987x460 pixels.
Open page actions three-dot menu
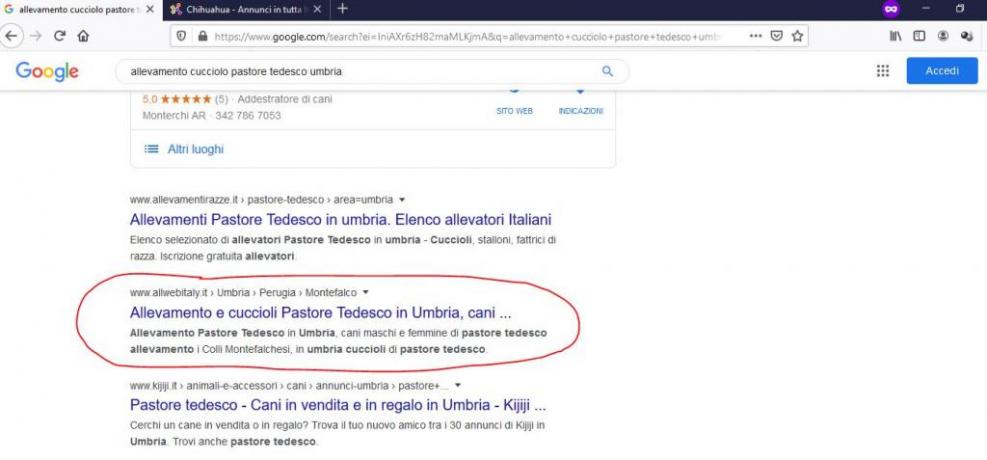pyautogui.click(x=756, y=36)
